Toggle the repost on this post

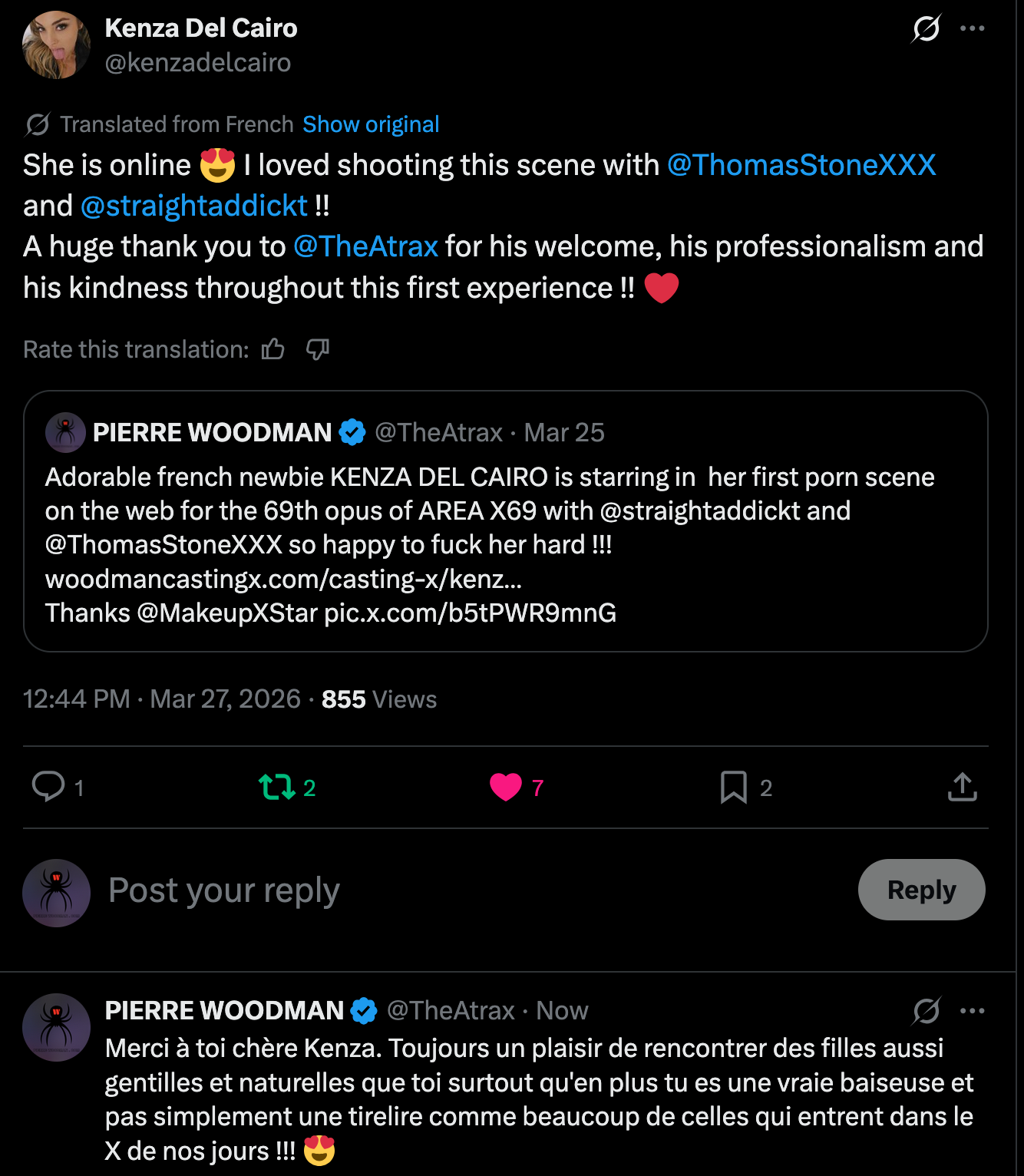[276, 787]
